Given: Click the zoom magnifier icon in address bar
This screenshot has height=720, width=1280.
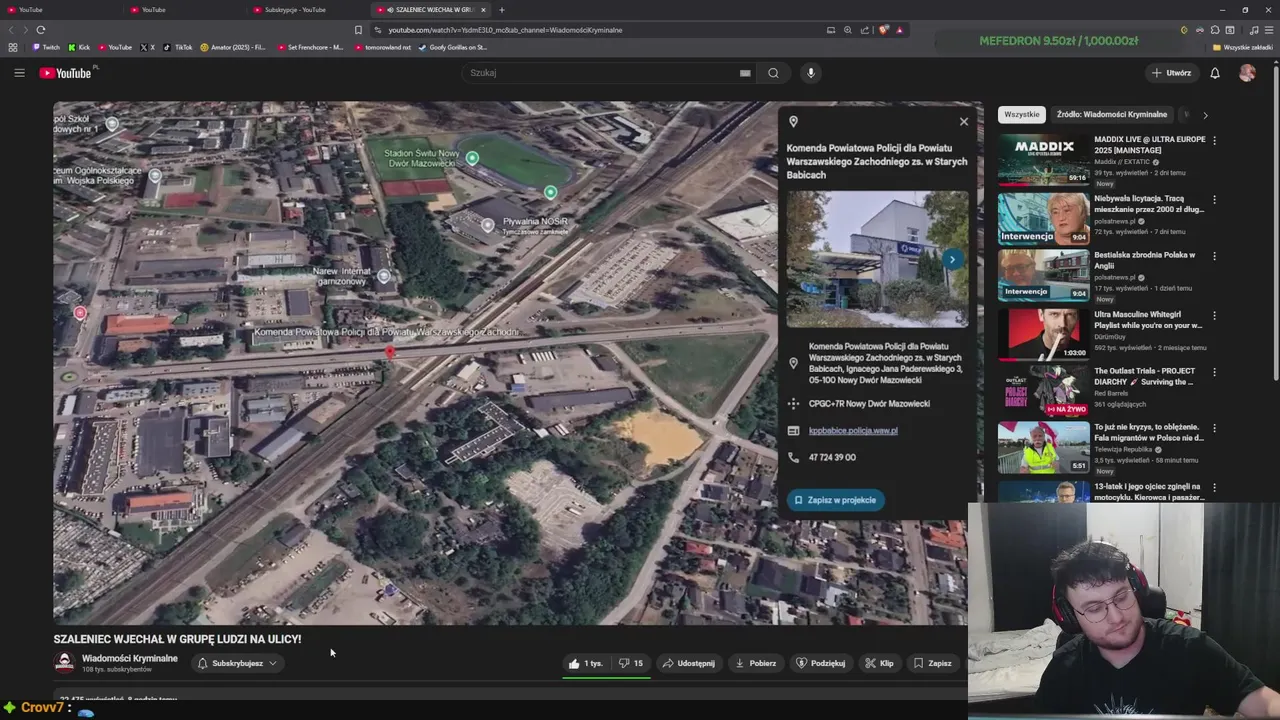Looking at the screenshot, I should pyautogui.click(x=848, y=30).
